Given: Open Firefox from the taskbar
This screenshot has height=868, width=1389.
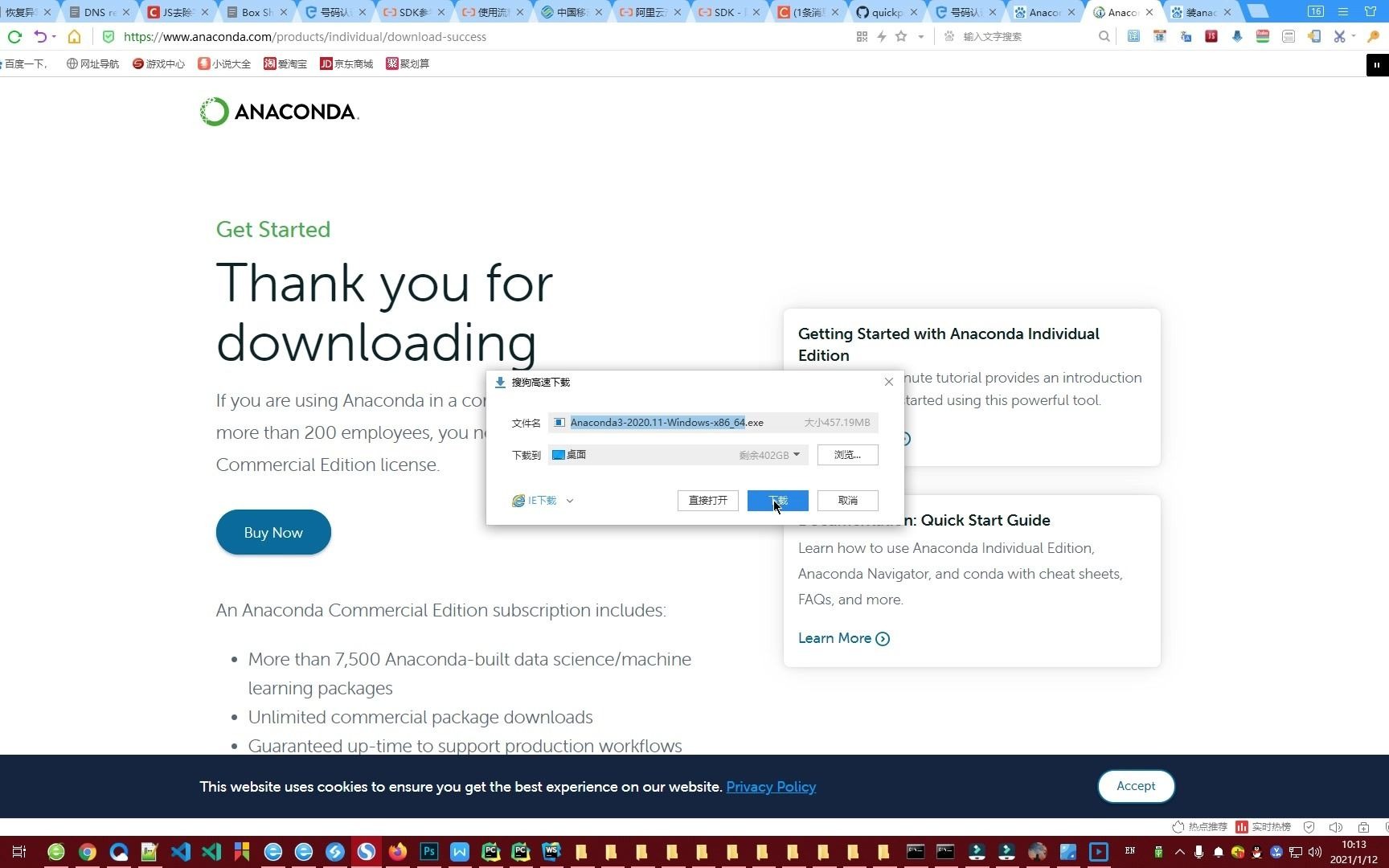Looking at the screenshot, I should point(397,852).
